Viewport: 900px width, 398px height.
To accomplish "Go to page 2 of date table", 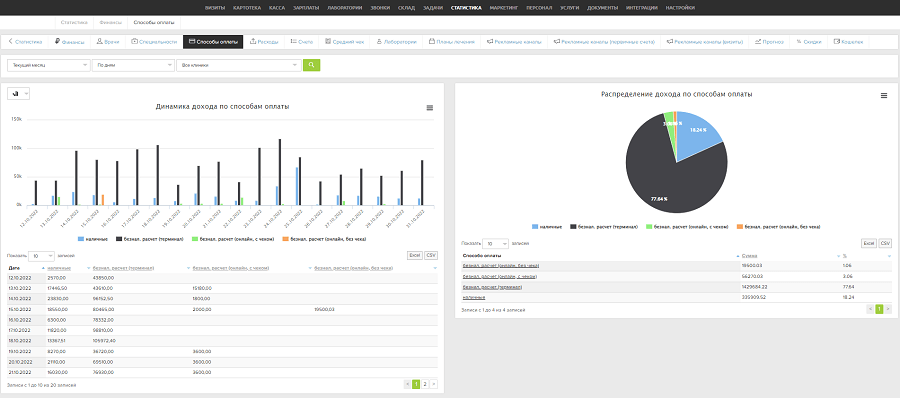I will 425,384.
